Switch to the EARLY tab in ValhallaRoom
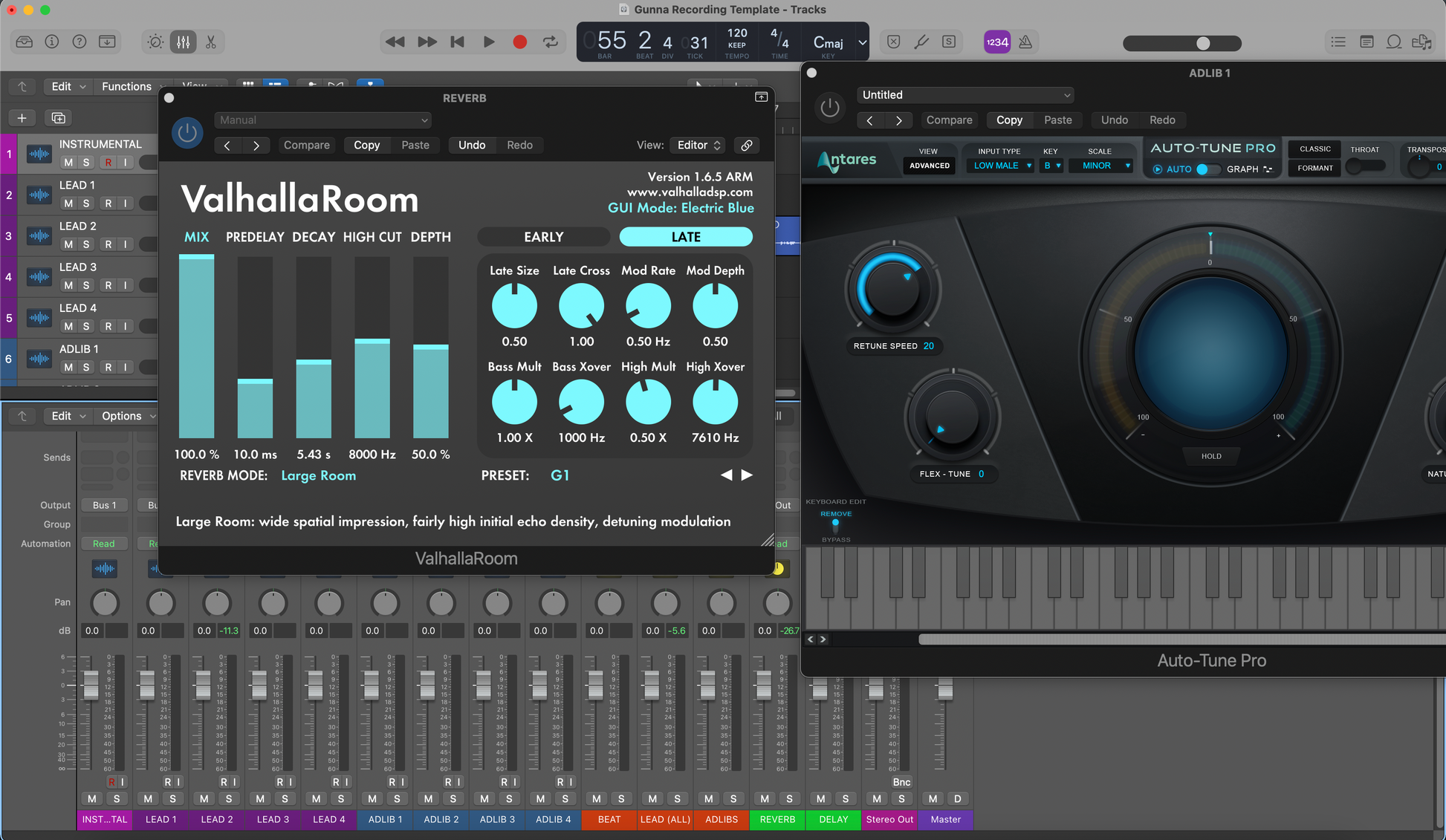 [543, 237]
